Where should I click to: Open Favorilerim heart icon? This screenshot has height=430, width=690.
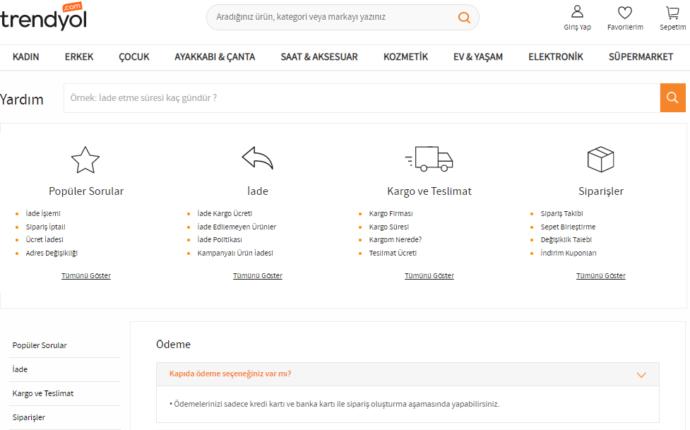[x=625, y=12]
